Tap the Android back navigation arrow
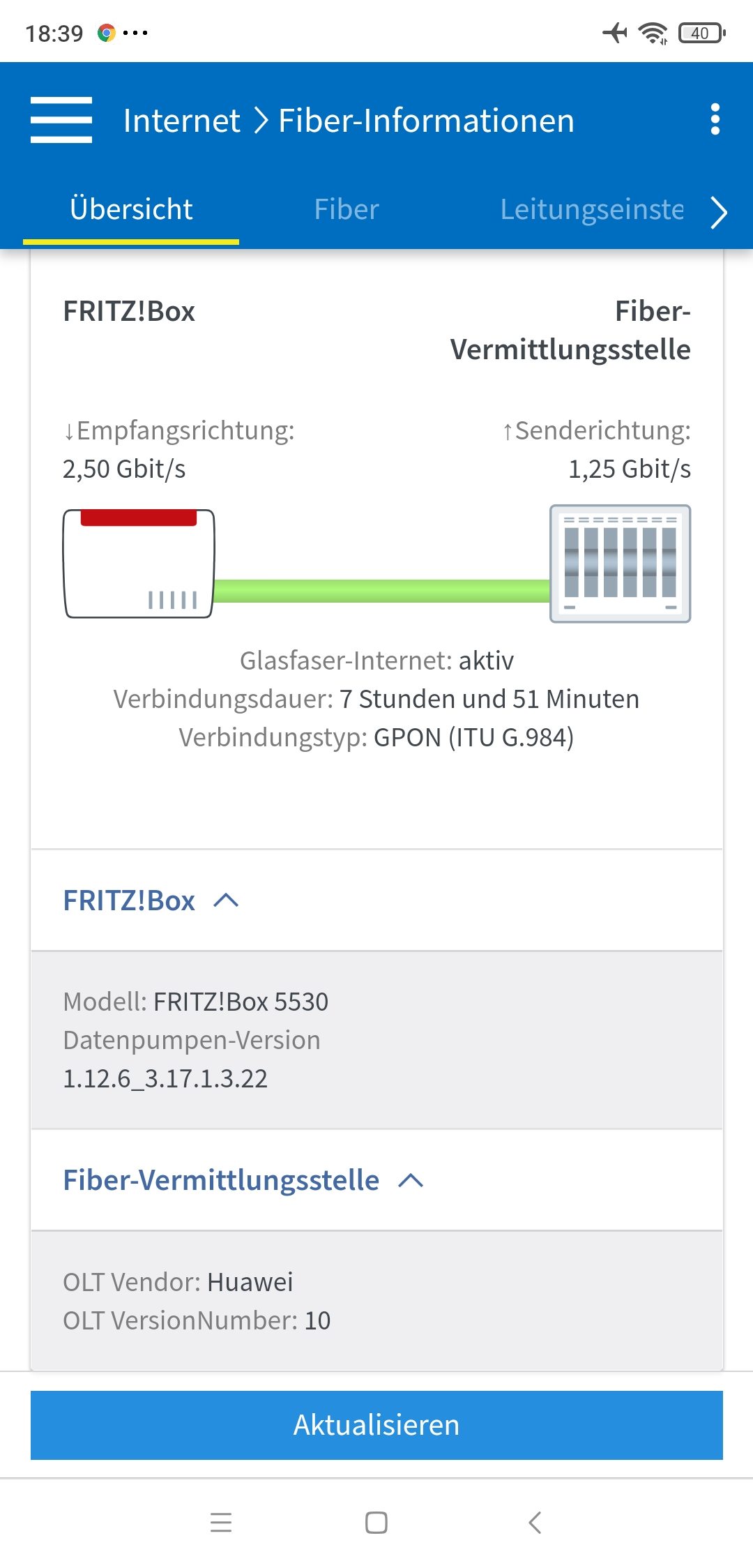This screenshot has width=753, height=1568. 535,1522
